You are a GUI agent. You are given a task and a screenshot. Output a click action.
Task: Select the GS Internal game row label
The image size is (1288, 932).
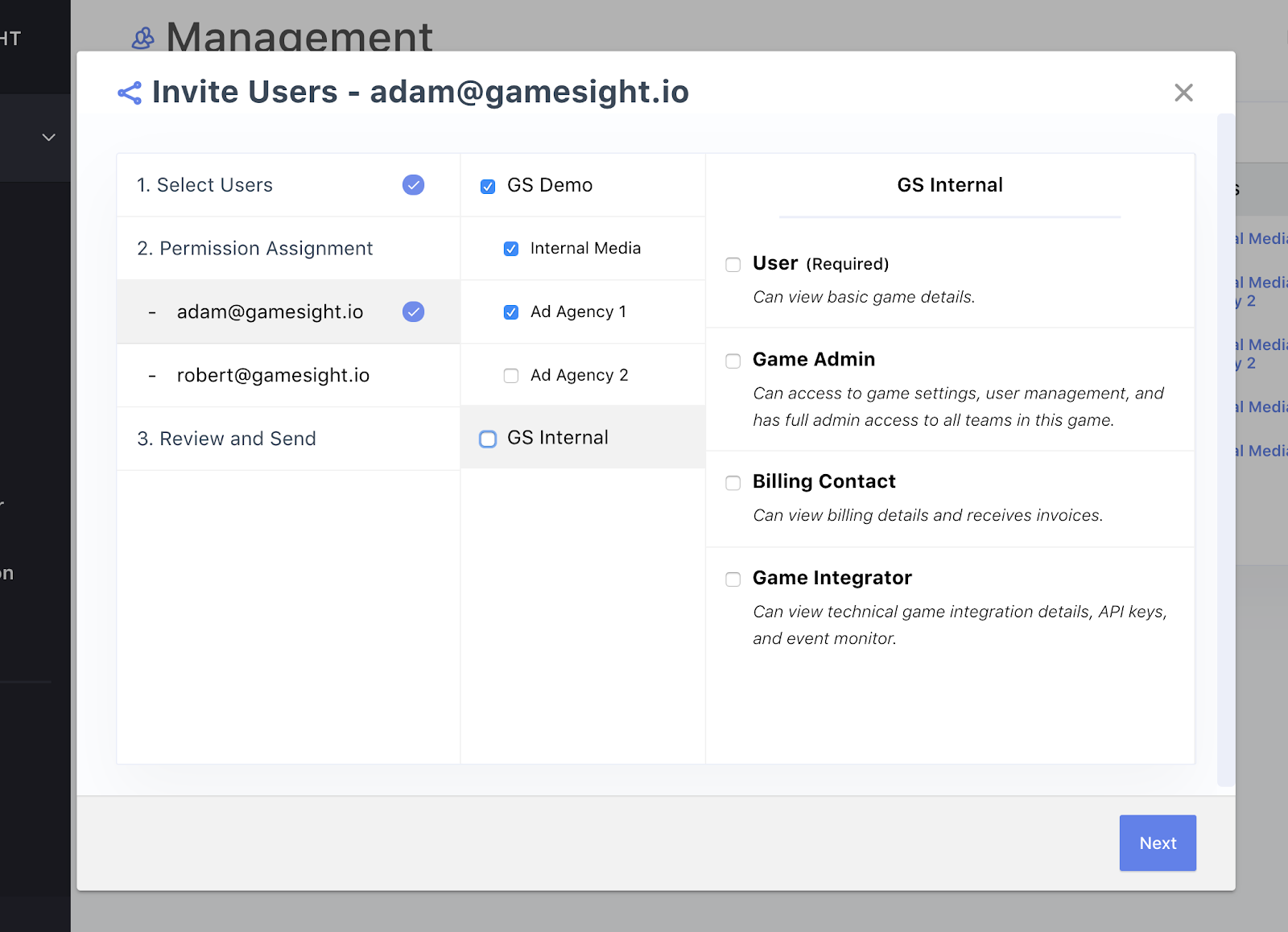[x=558, y=437]
